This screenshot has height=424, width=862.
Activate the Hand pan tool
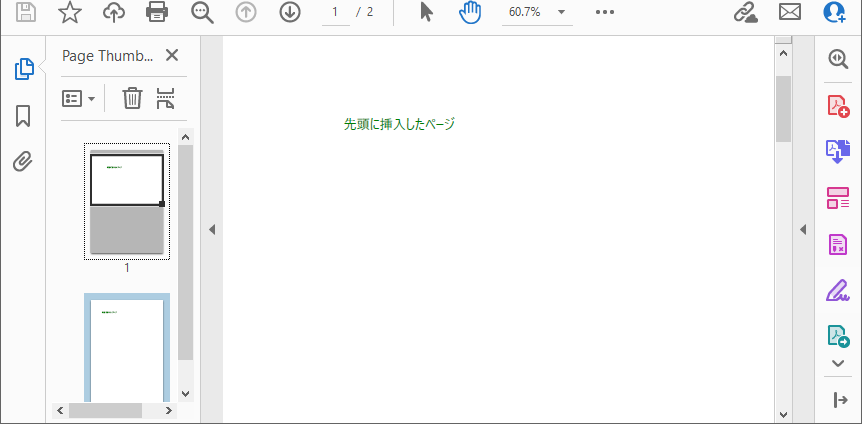click(x=470, y=12)
